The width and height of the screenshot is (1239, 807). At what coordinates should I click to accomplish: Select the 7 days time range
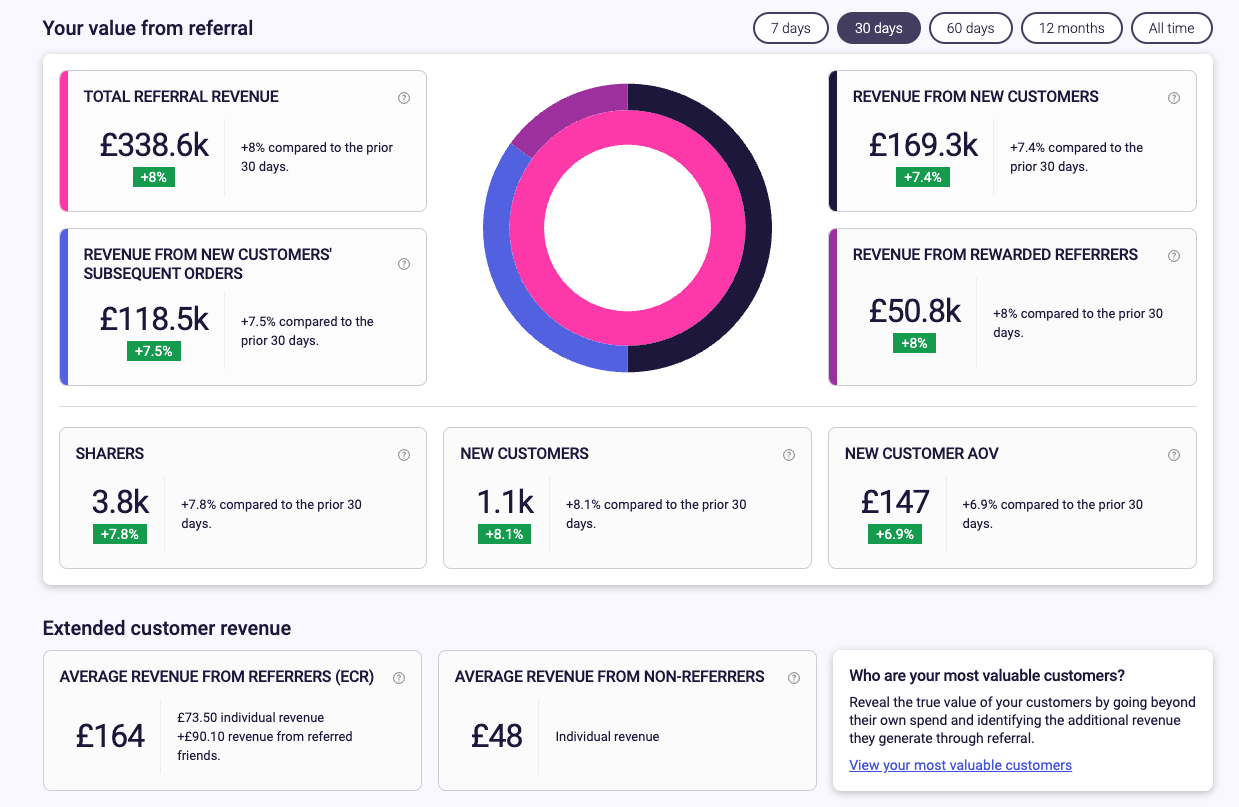coord(790,28)
